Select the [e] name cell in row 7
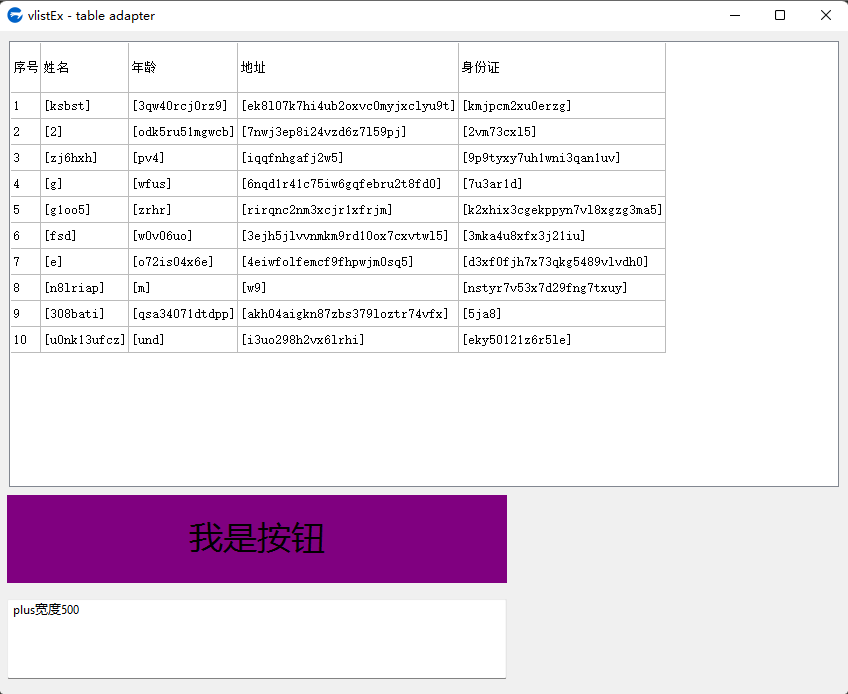The image size is (848, 694). coord(84,261)
